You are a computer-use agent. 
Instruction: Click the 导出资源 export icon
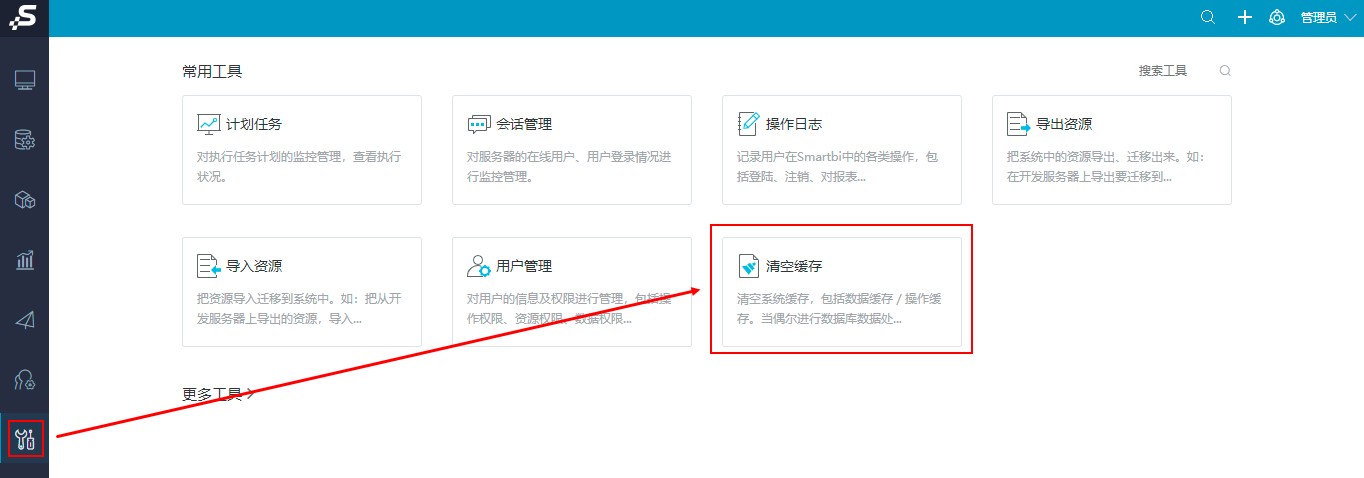coord(1018,124)
